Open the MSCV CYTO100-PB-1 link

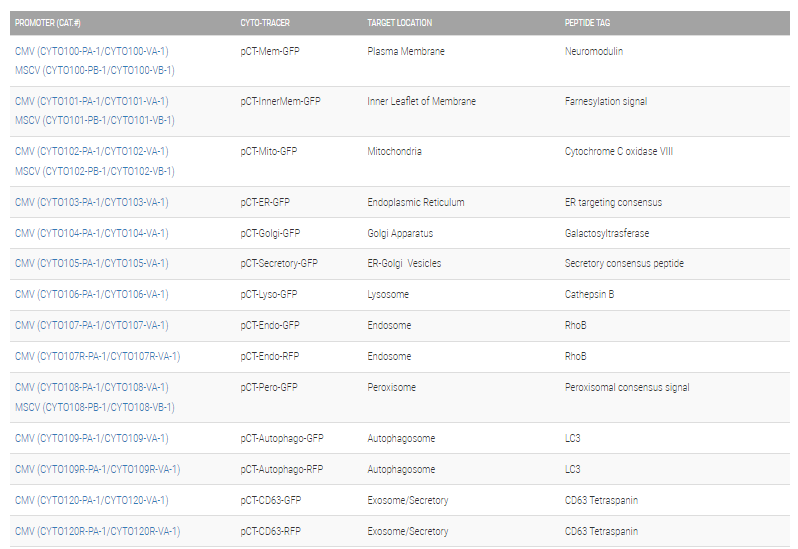click(x=95, y=70)
